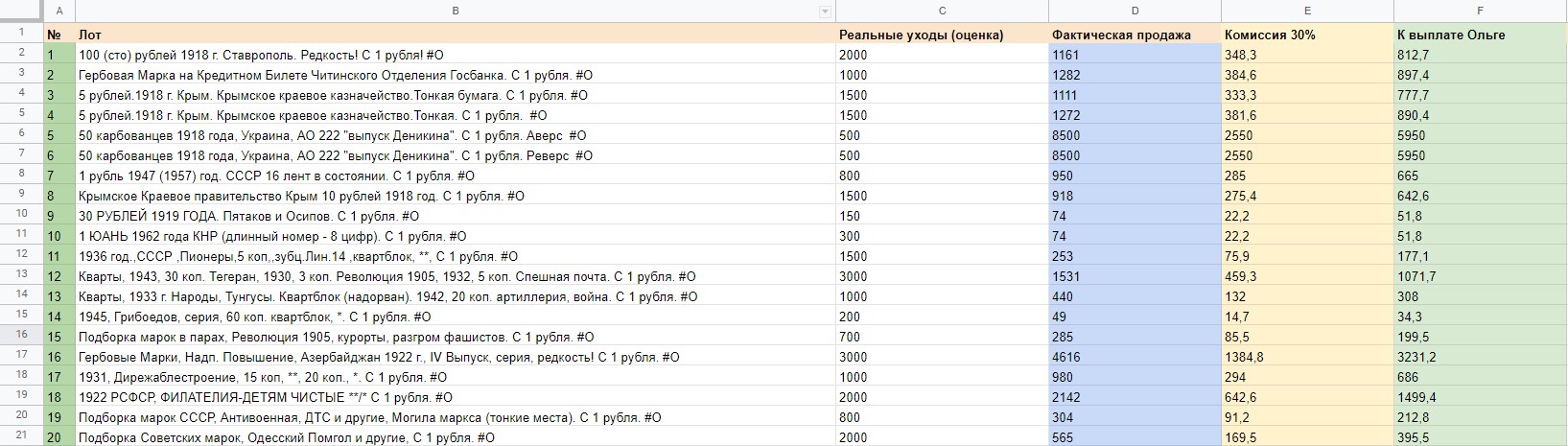The width and height of the screenshot is (1568, 446).
Task: Click payout value 1071,7
Action: 1481,276
